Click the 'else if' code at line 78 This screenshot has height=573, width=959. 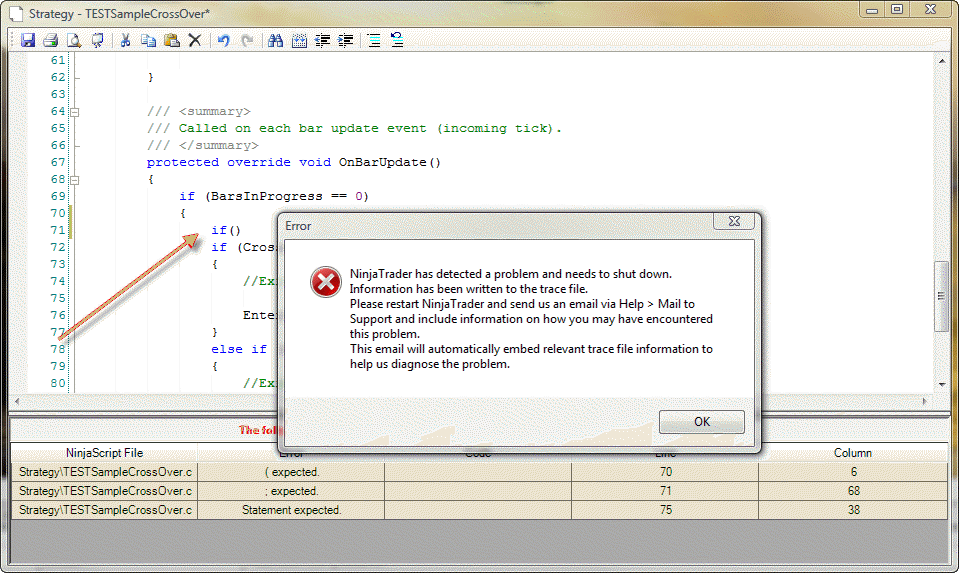click(x=239, y=349)
